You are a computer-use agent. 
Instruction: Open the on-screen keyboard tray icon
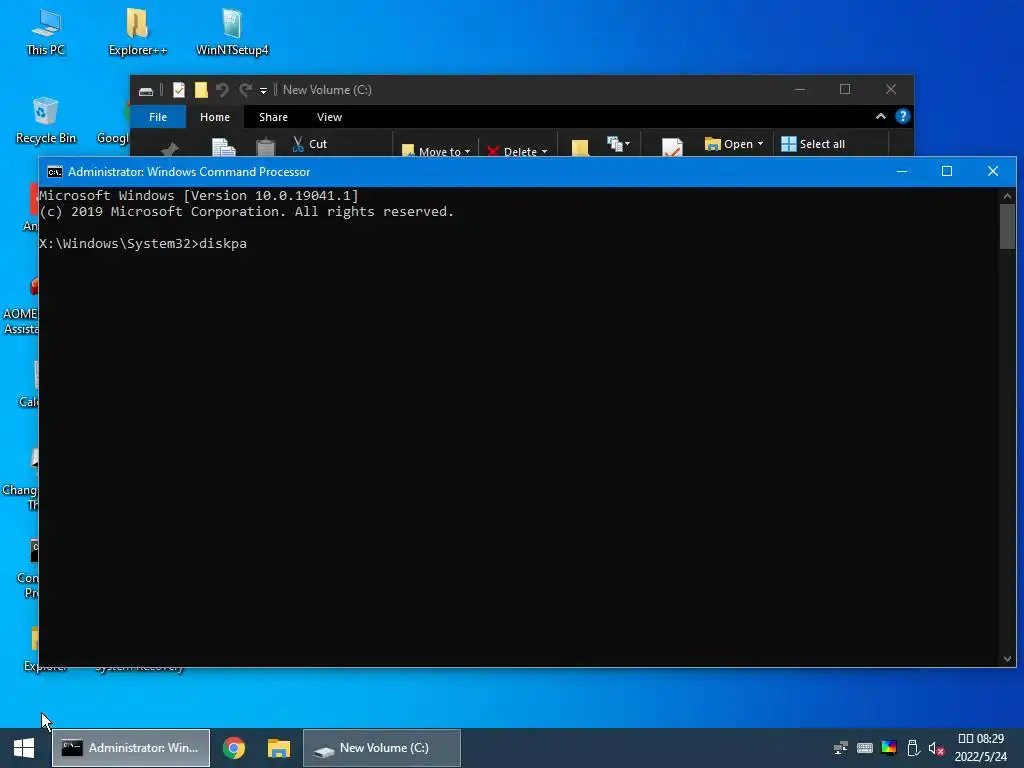click(x=865, y=748)
